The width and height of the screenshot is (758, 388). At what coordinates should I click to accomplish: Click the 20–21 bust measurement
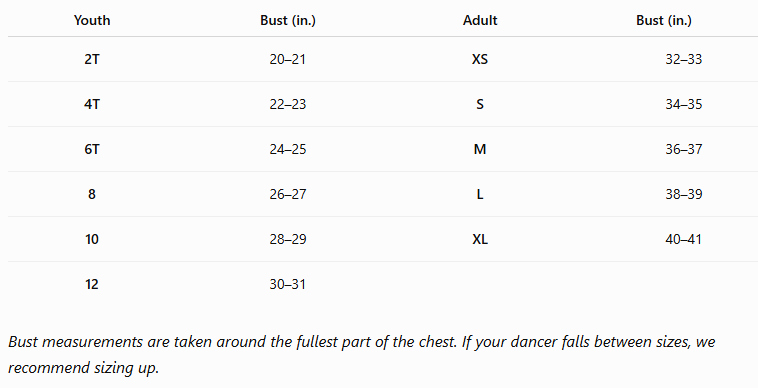288,59
